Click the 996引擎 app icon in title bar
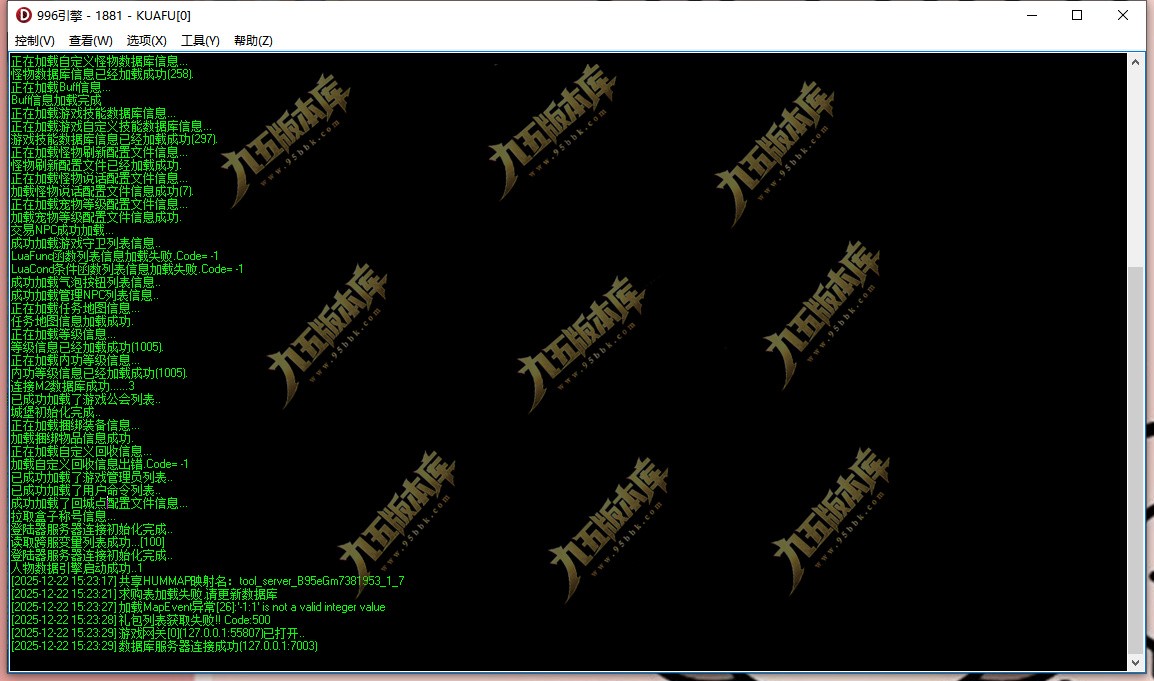The width and height of the screenshot is (1154, 681). coord(24,15)
